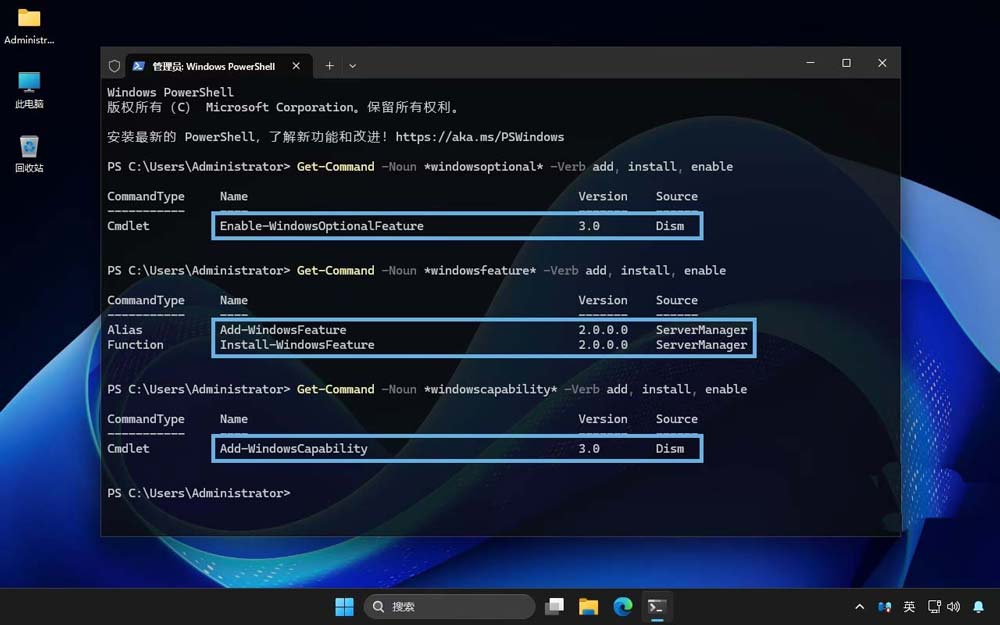1000x625 pixels.
Task: Click Add-WindowsCapability in the output
Action: 293,448
